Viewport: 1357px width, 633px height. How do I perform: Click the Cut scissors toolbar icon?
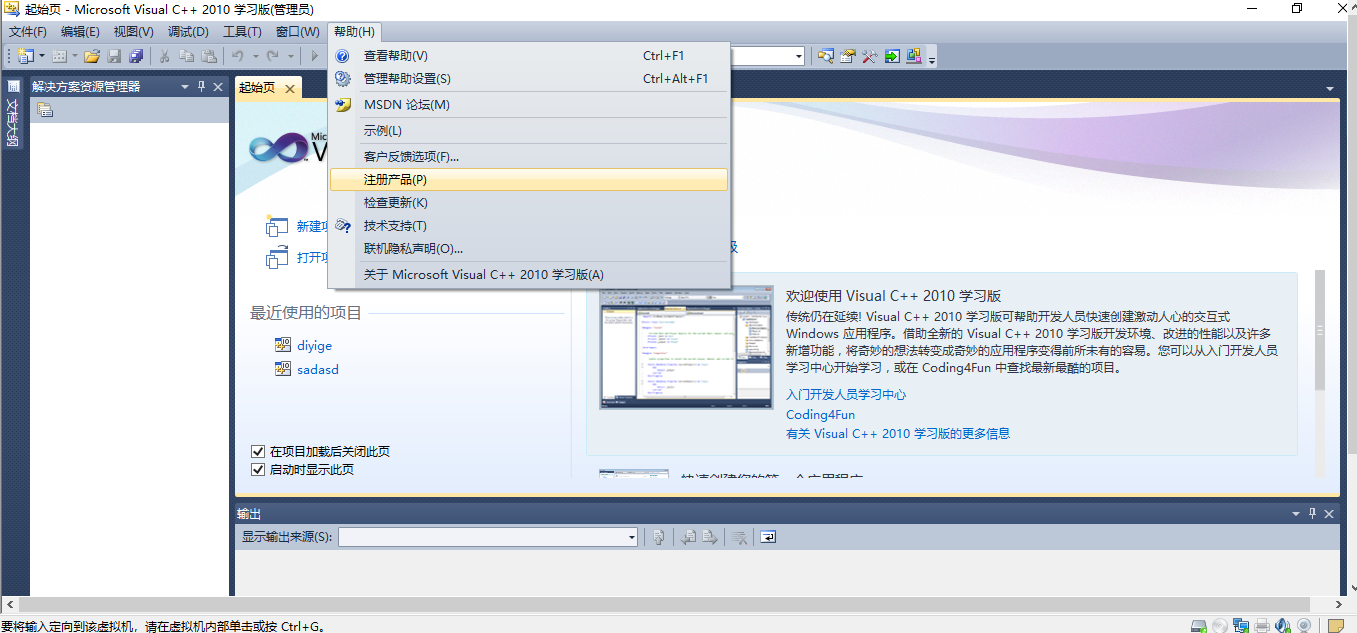164,56
